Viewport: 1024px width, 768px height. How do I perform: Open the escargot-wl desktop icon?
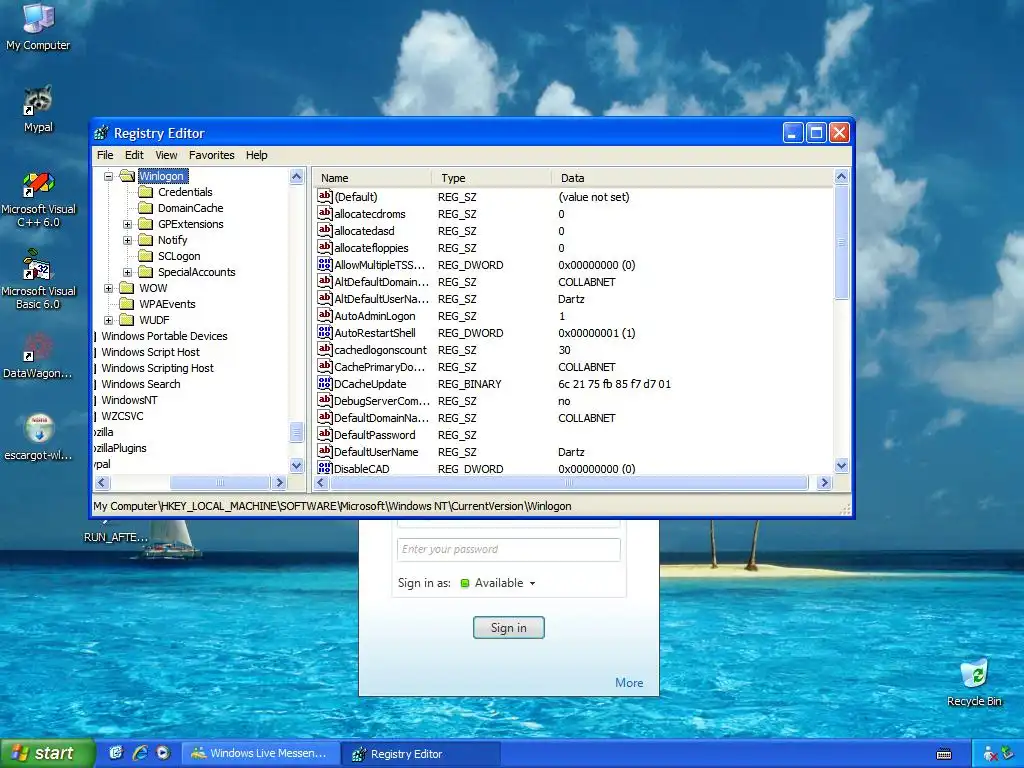coord(38,438)
